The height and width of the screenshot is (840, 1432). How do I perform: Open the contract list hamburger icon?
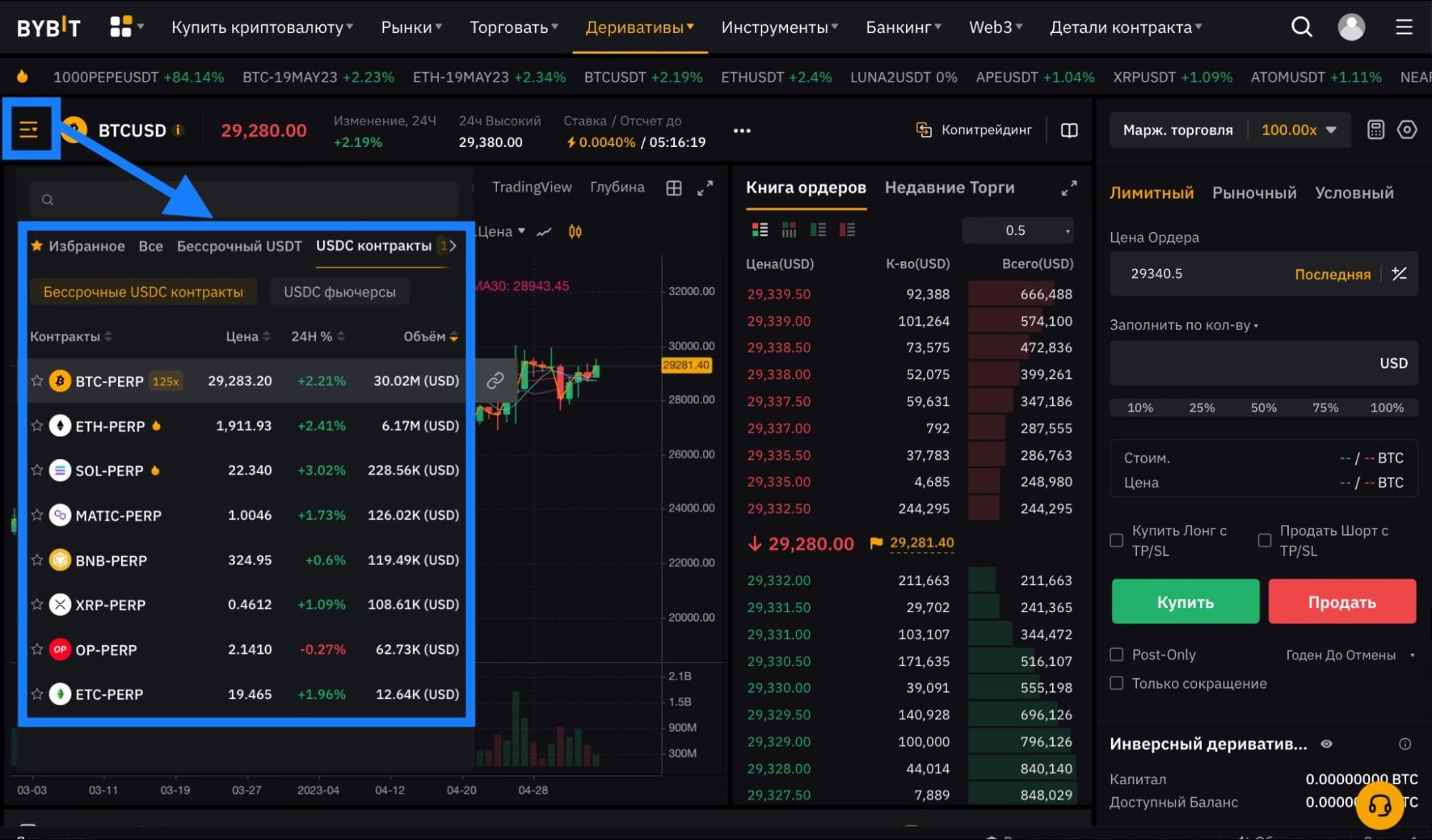click(x=29, y=130)
